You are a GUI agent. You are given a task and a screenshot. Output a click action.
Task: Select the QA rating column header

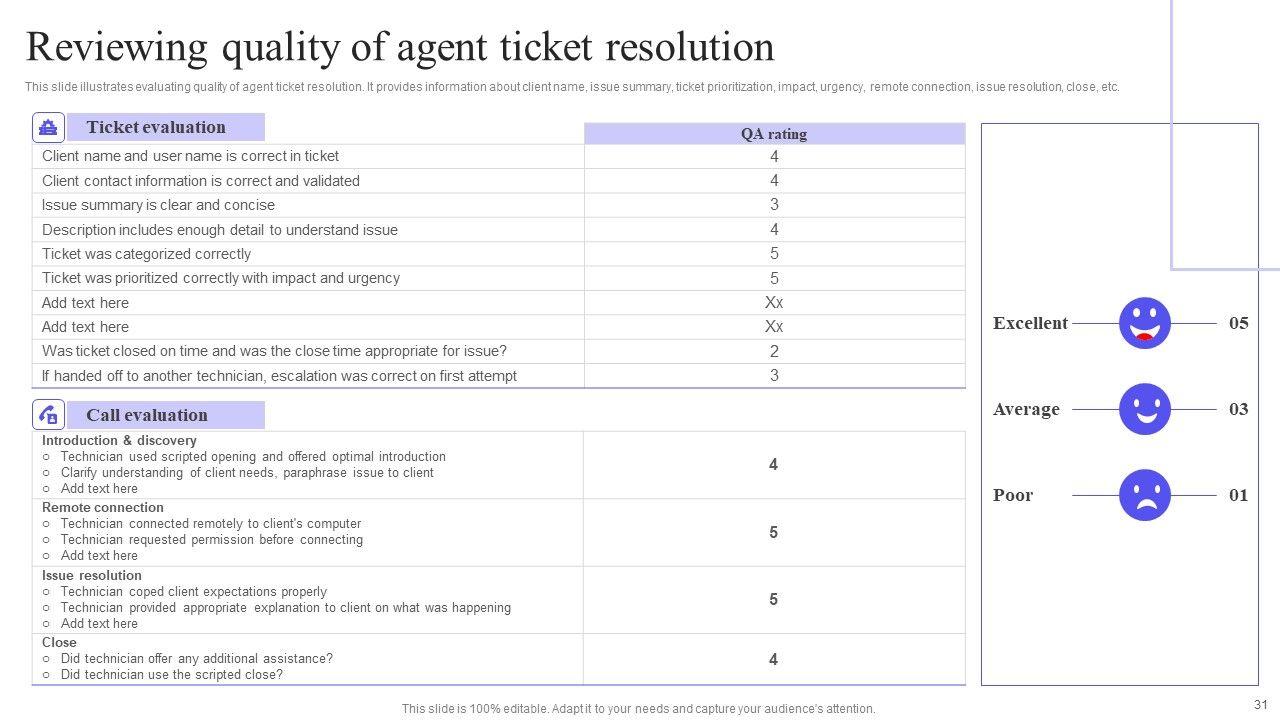[774, 134]
